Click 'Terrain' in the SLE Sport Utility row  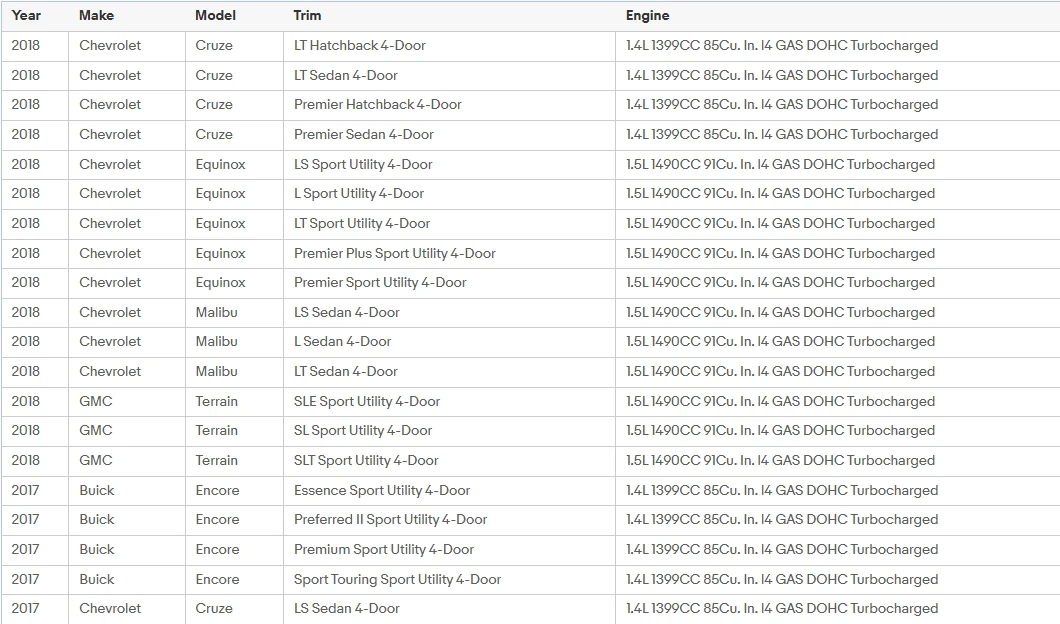point(216,402)
